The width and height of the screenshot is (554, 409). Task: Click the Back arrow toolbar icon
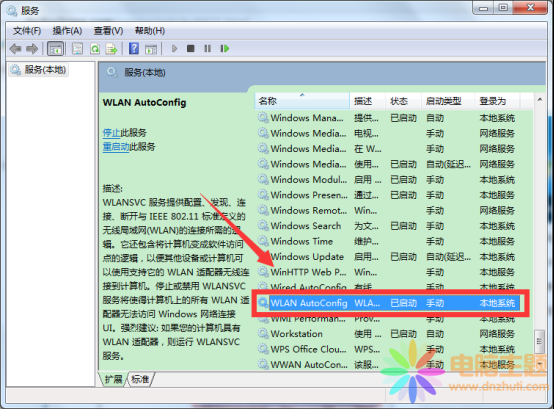[x=16, y=48]
